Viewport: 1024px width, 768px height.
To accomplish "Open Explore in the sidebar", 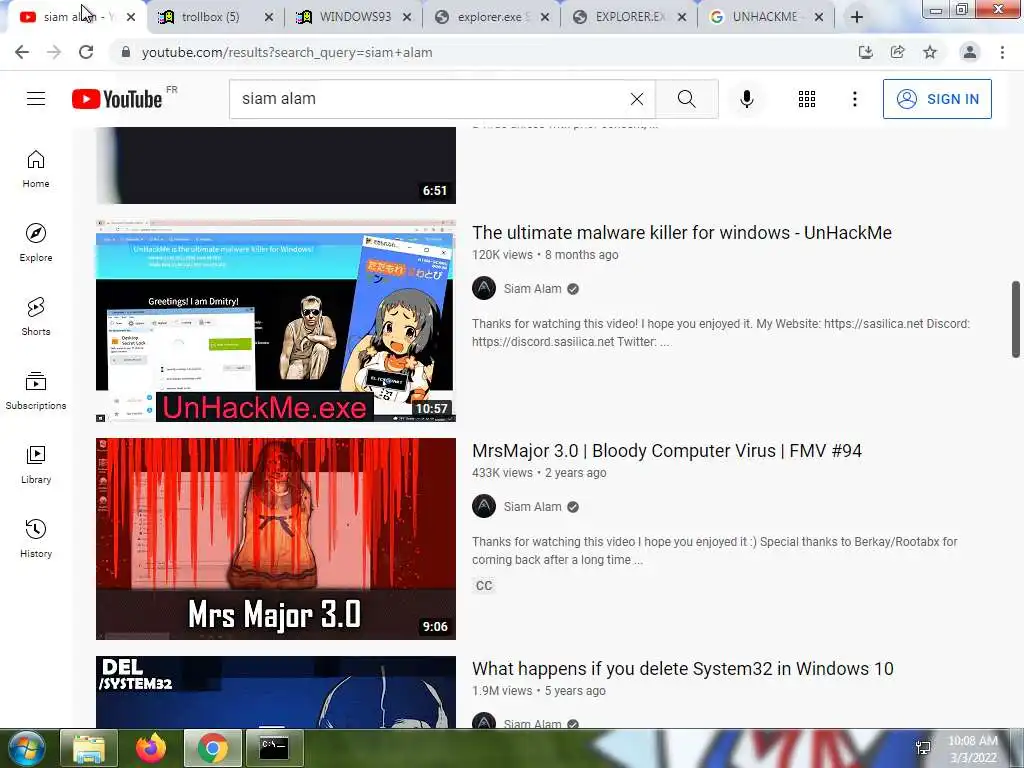I will [36, 243].
